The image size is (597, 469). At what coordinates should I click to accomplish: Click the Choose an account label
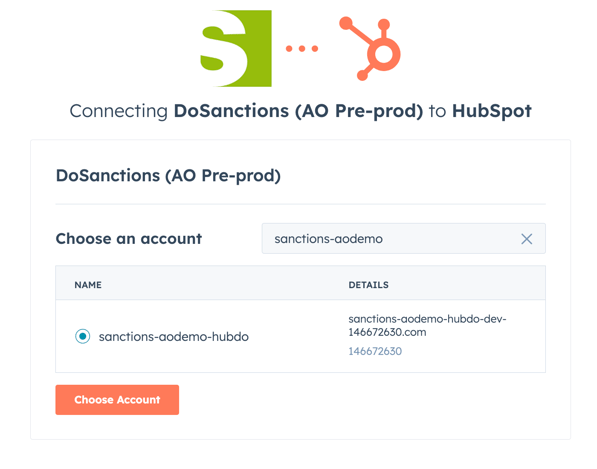tap(129, 239)
